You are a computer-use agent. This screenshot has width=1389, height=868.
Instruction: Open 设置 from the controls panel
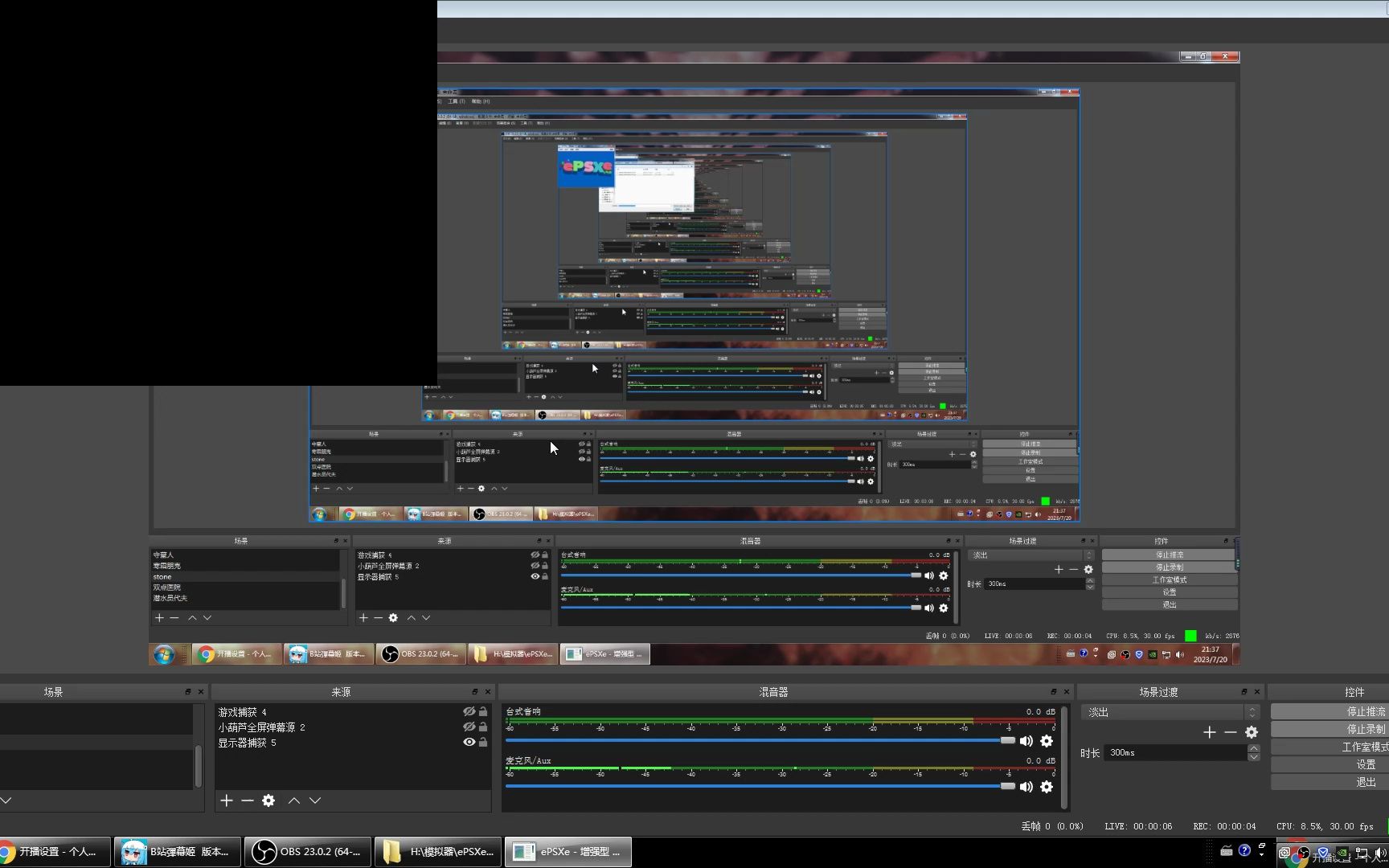point(1330,765)
